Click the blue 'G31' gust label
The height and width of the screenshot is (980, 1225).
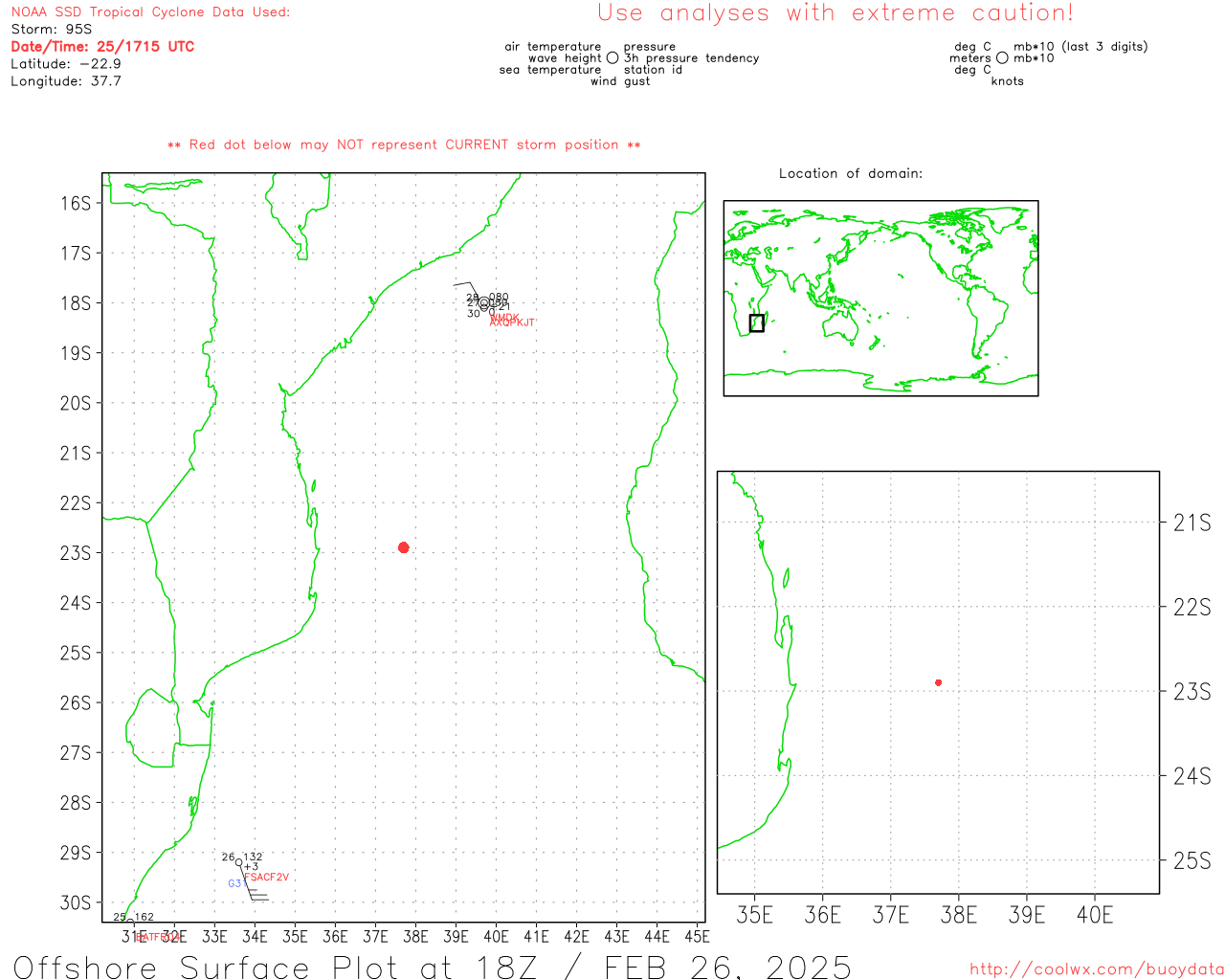pos(235,884)
